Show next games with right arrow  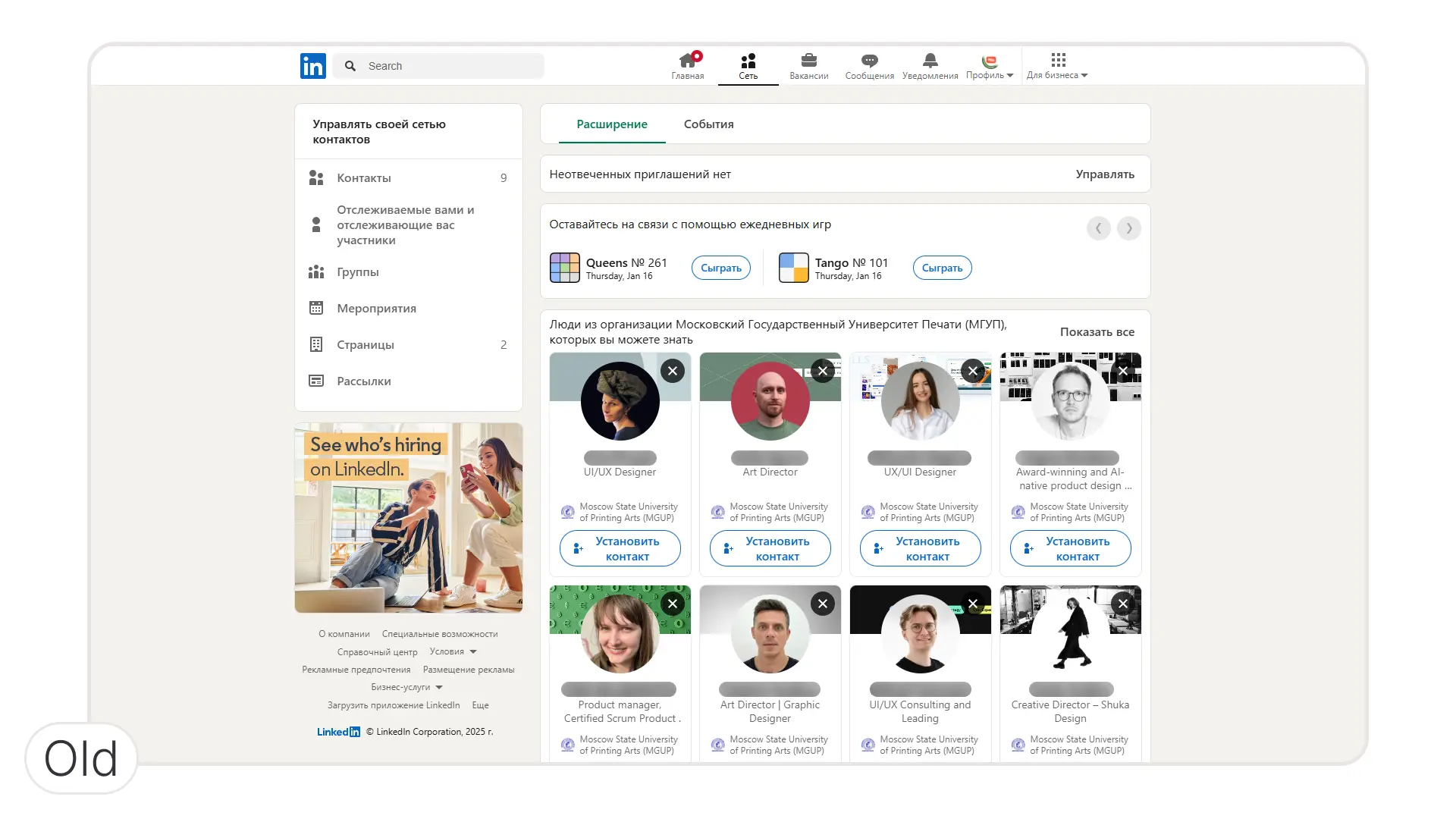pos(1128,228)
